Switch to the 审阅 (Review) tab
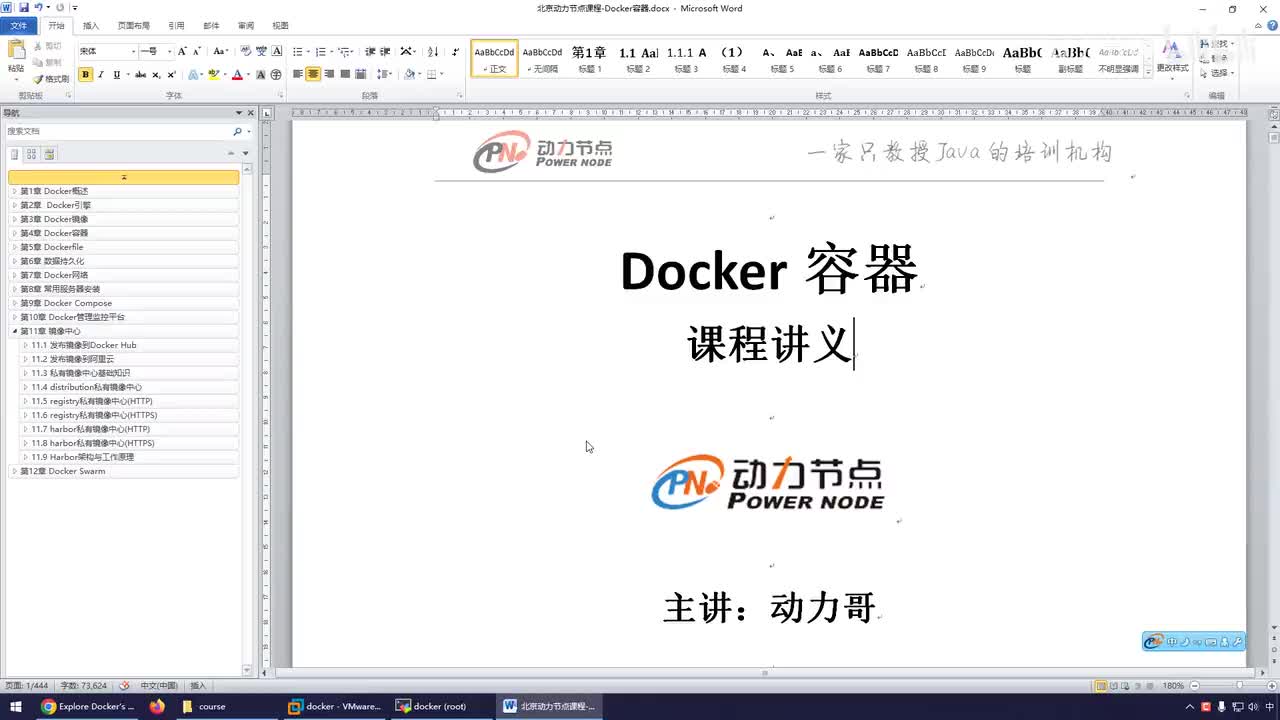 [x=245, y=26]
